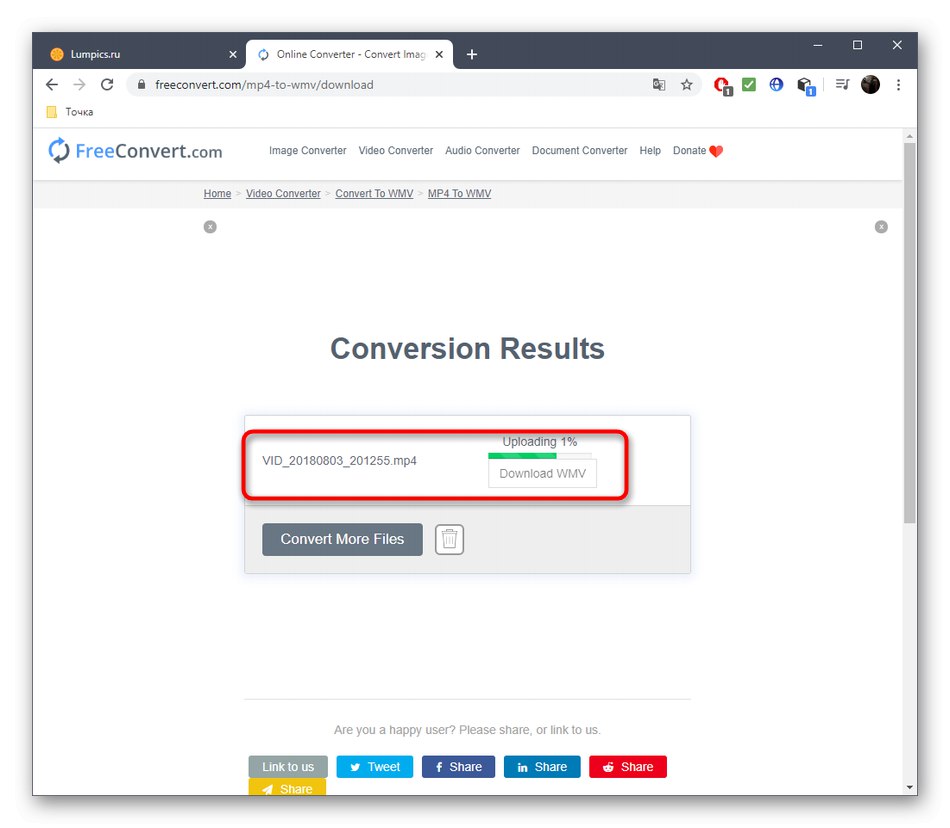Open the media control playlist icon
950x828 pixels.
click(842, 85)
